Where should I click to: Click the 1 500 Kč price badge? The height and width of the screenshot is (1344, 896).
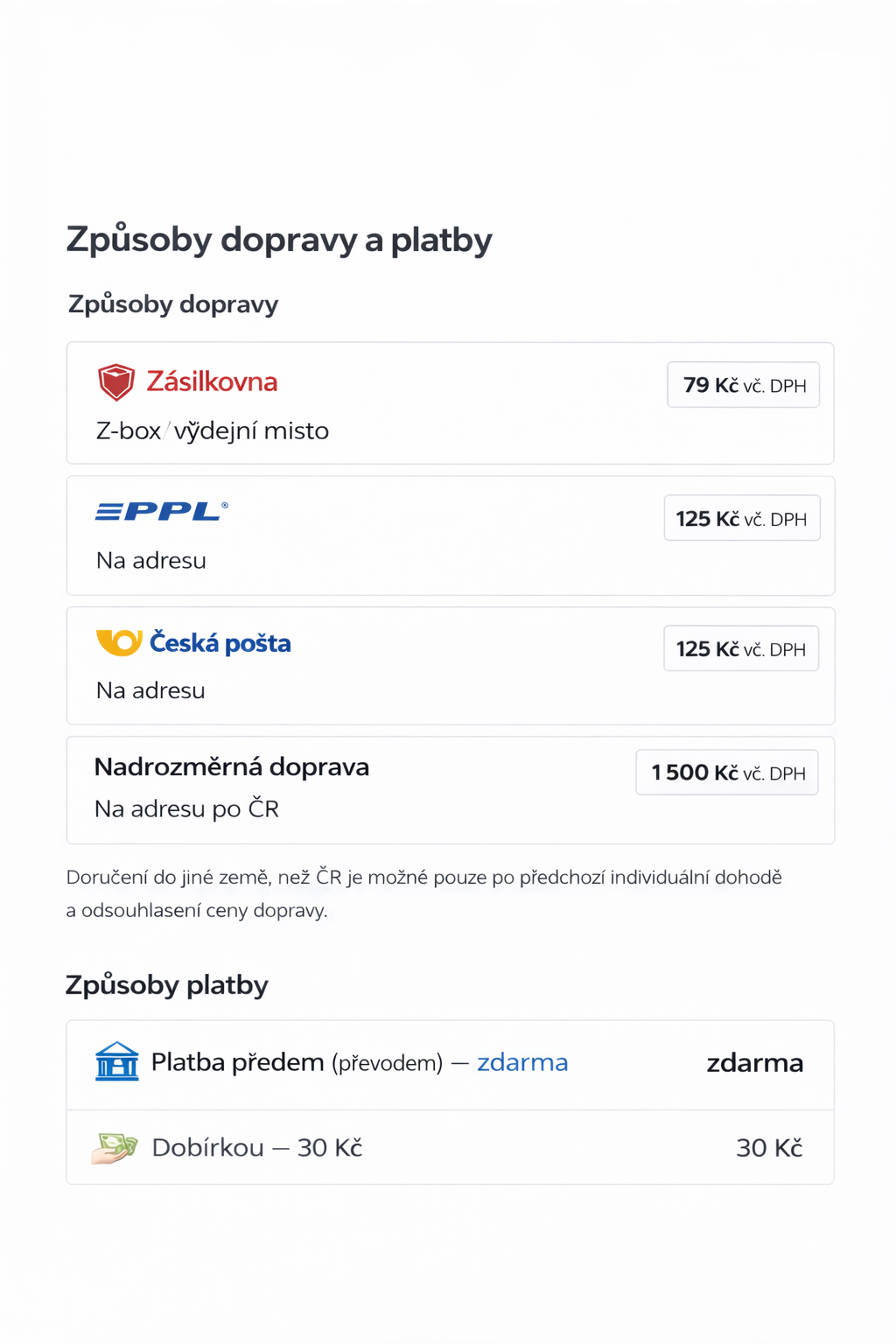pyautogui.click(x=727, y=773)
